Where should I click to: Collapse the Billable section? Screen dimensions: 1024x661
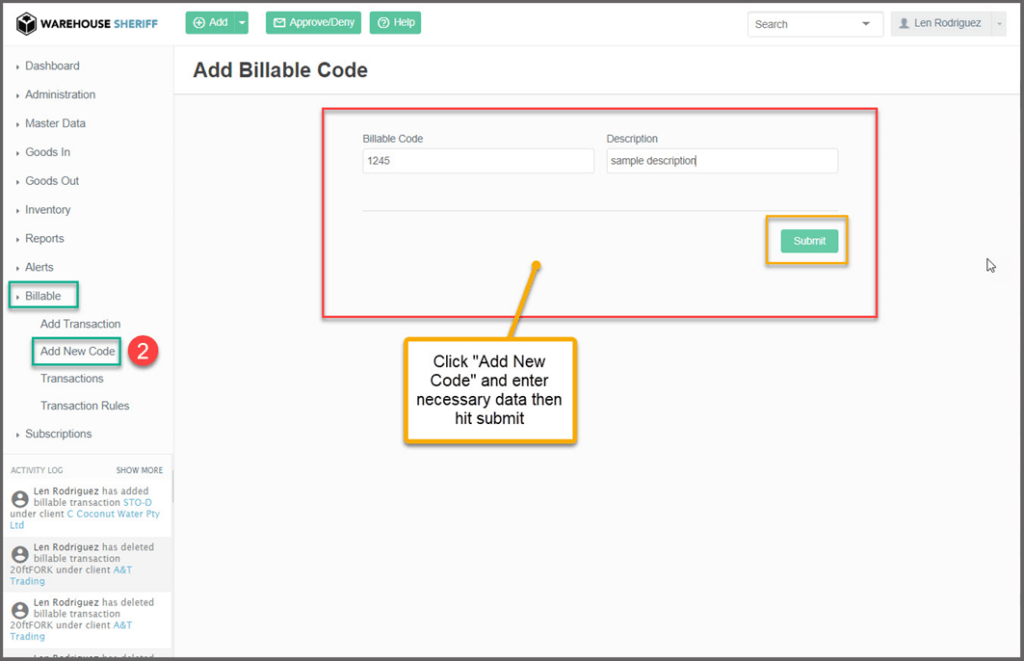(43, 296)
